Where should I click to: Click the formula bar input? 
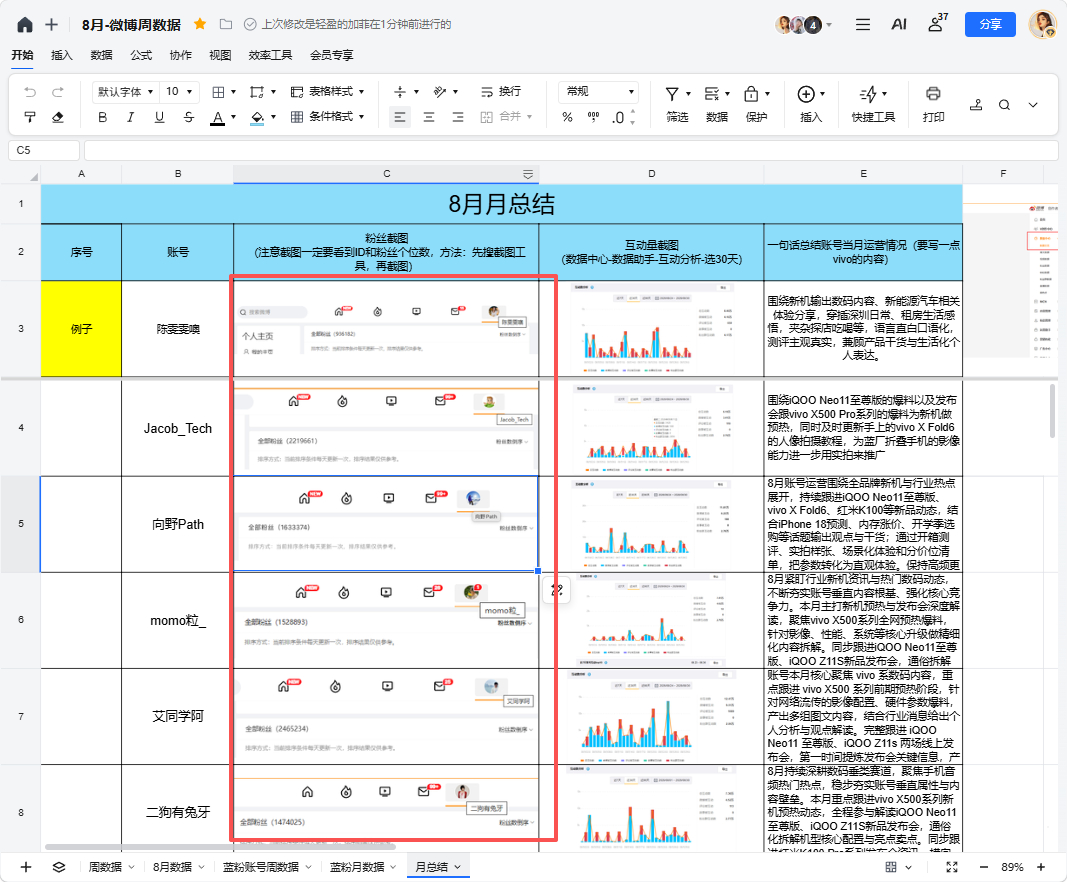coord(571,150)
